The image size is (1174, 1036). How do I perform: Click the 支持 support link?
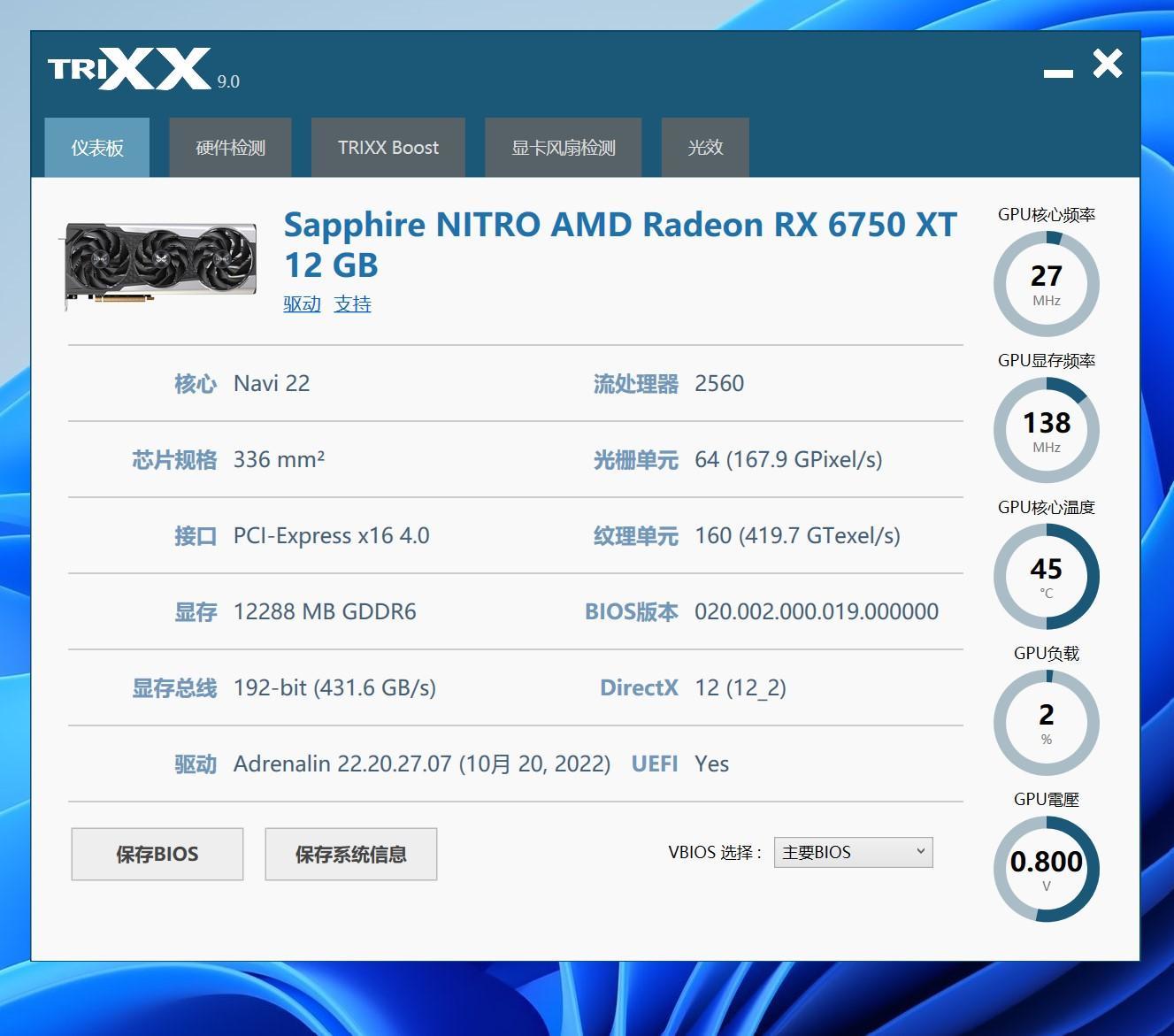352,304
